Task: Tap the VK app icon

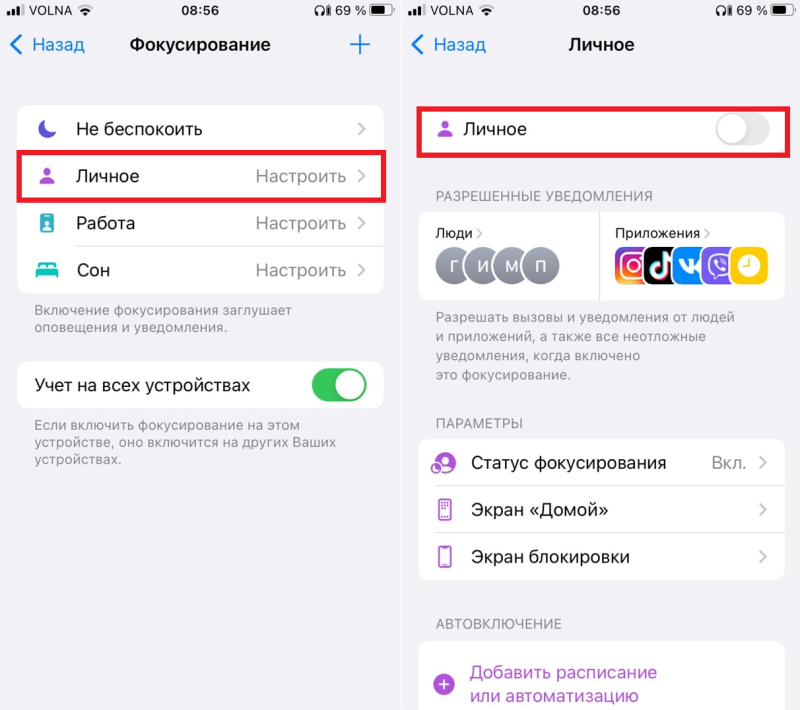Action: pos(688,265)
